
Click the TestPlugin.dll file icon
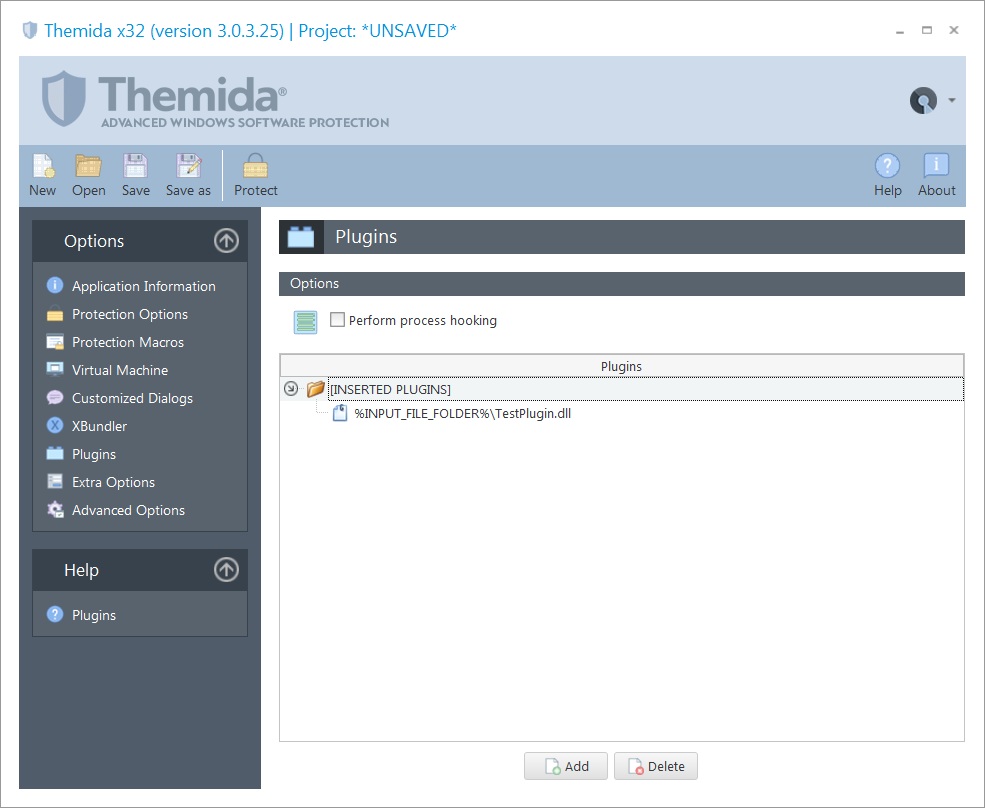tap(340, 413)
